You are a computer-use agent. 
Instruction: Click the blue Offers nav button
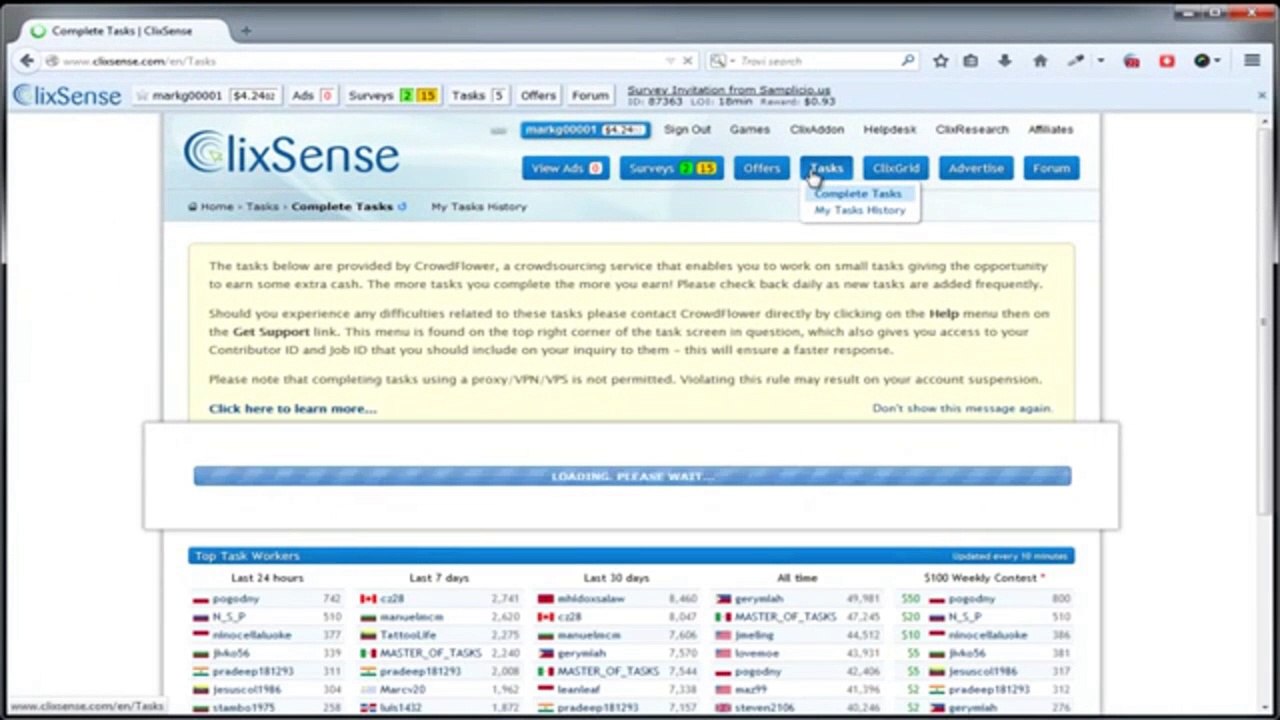pos(761,168)
